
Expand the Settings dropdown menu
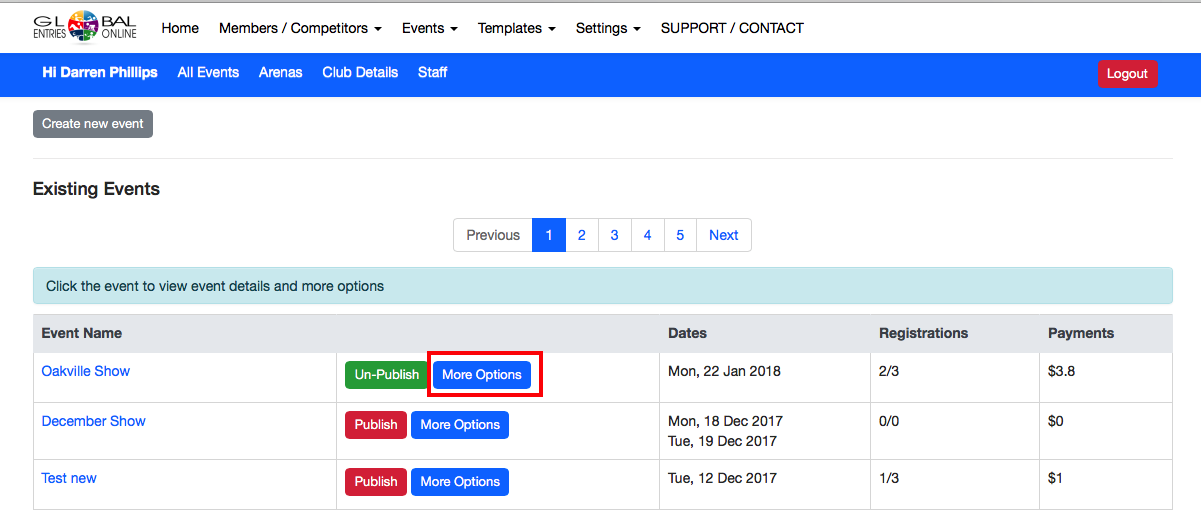pyautogui.click(x=608, y=28)
